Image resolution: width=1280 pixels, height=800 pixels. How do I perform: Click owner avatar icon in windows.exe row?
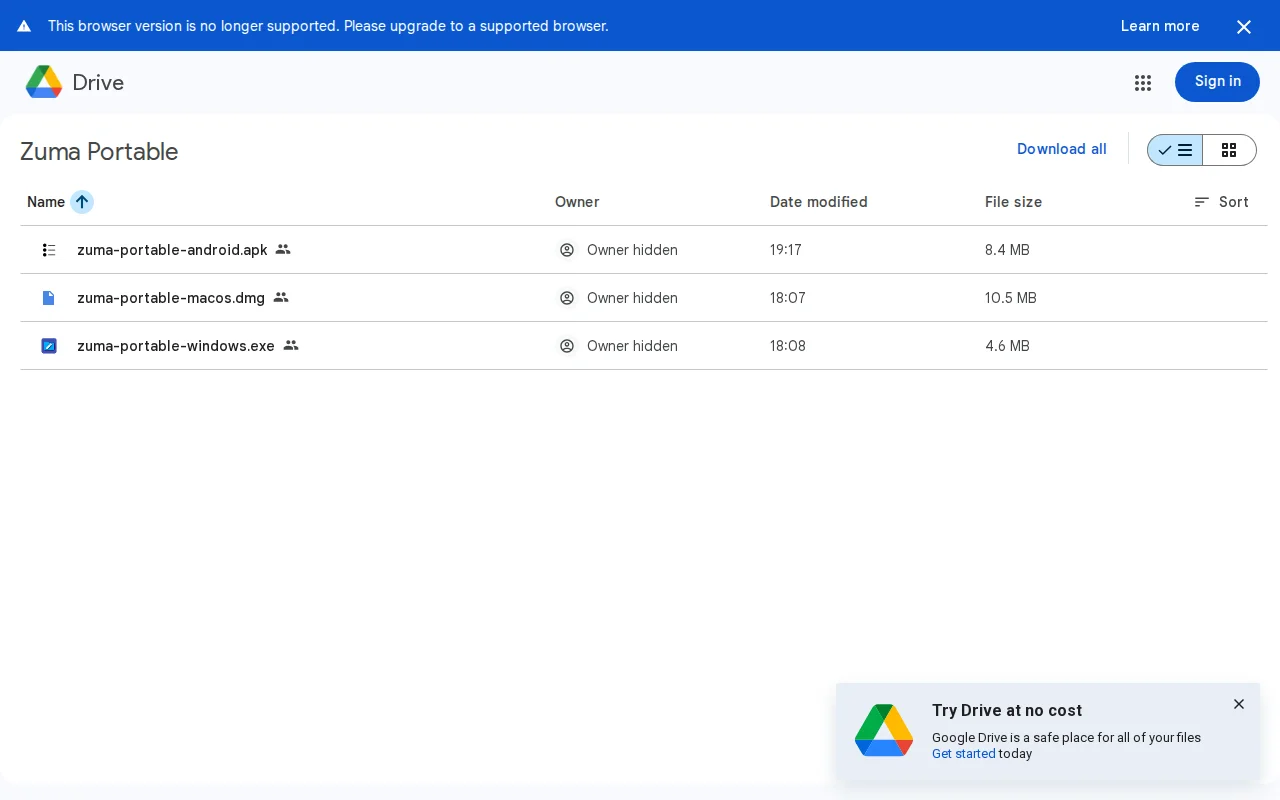567,346
